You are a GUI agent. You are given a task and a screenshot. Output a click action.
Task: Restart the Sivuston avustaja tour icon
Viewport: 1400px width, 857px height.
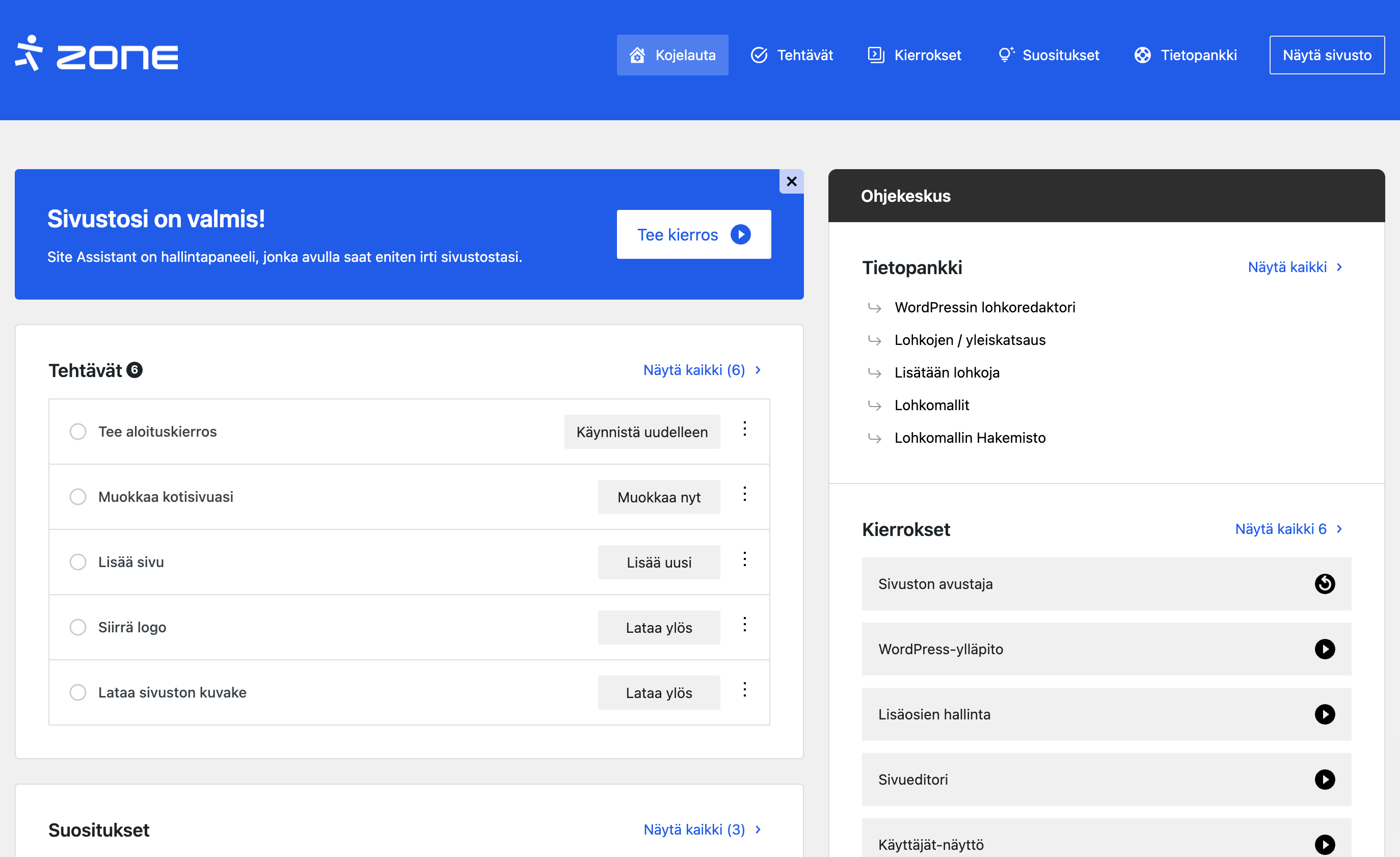click(1324, 584)
